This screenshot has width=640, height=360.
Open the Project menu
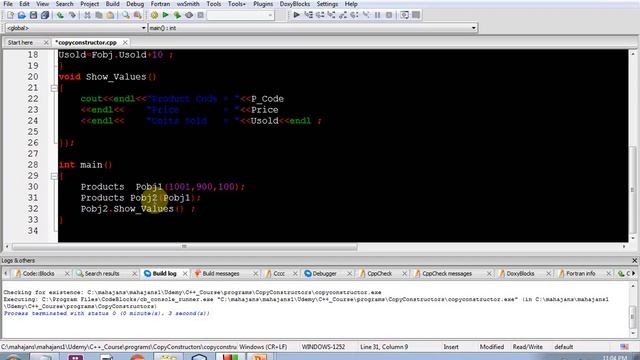click(x=89, y=4)
